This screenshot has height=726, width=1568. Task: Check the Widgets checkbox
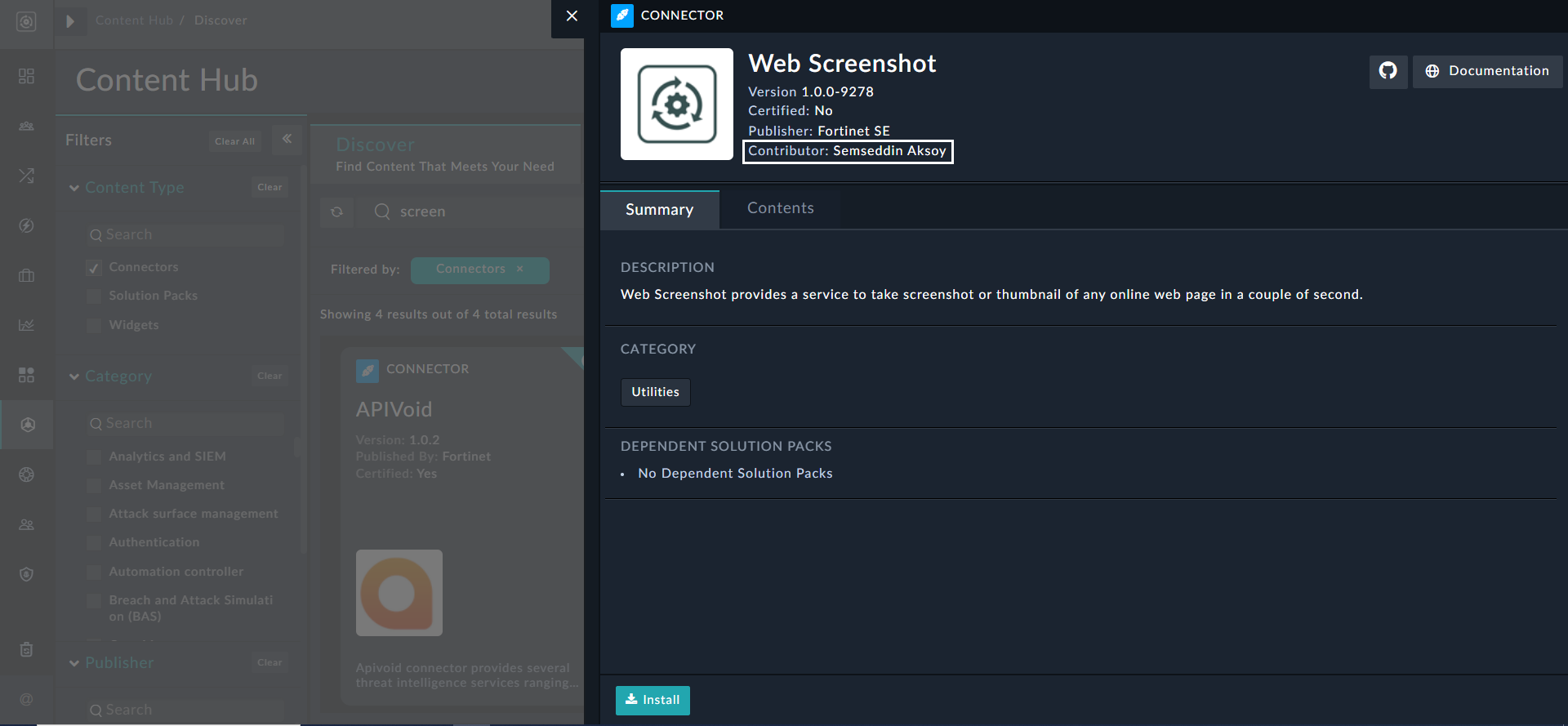pos(94,325)
